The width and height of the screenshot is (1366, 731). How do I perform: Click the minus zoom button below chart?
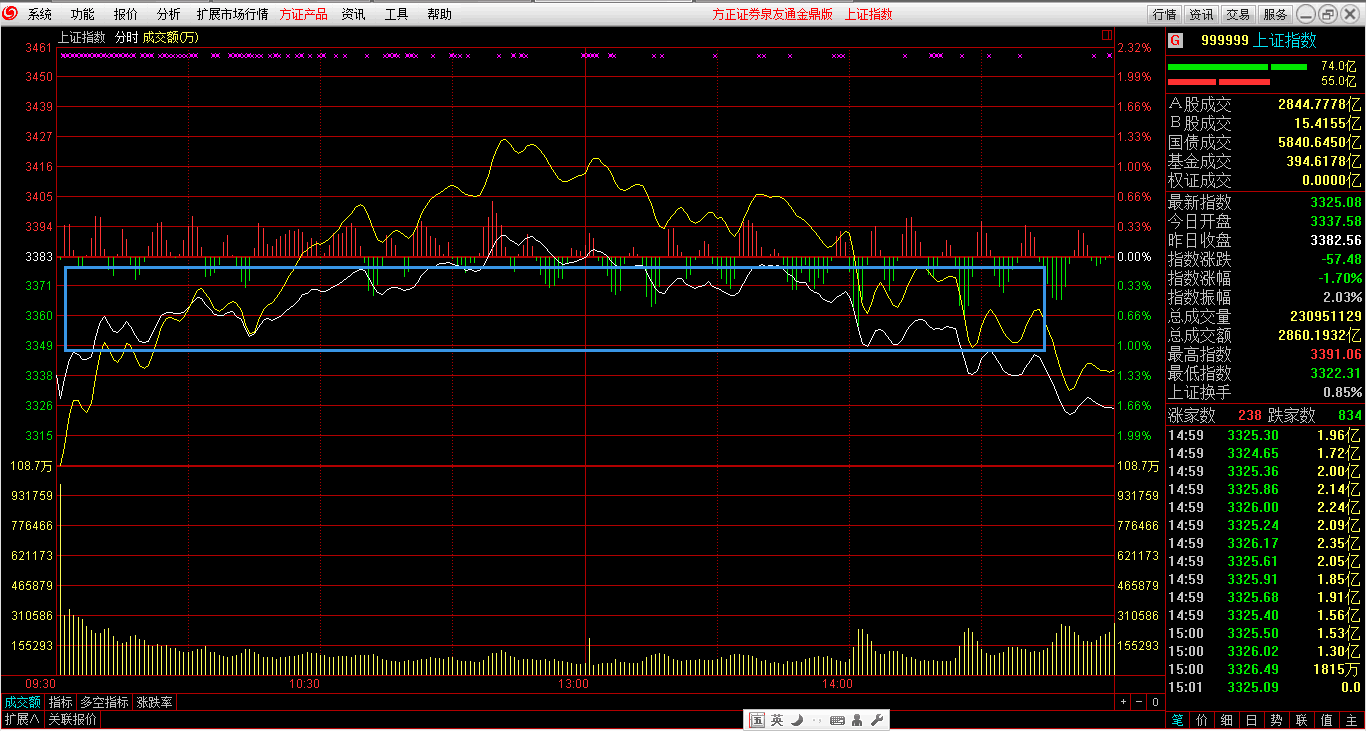click(x=1139, y=702)
